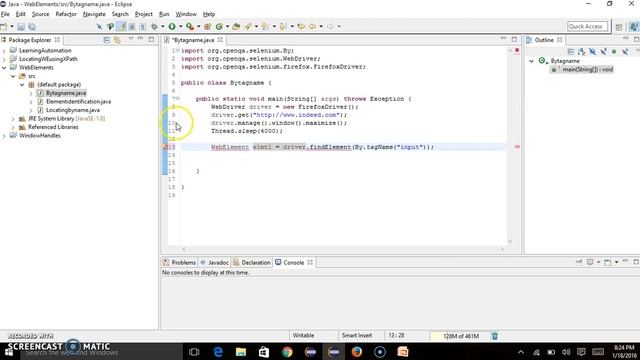Click the Search flashlight toolbar icon
Viewport: 640px width, 360px height.
point(248,27)
